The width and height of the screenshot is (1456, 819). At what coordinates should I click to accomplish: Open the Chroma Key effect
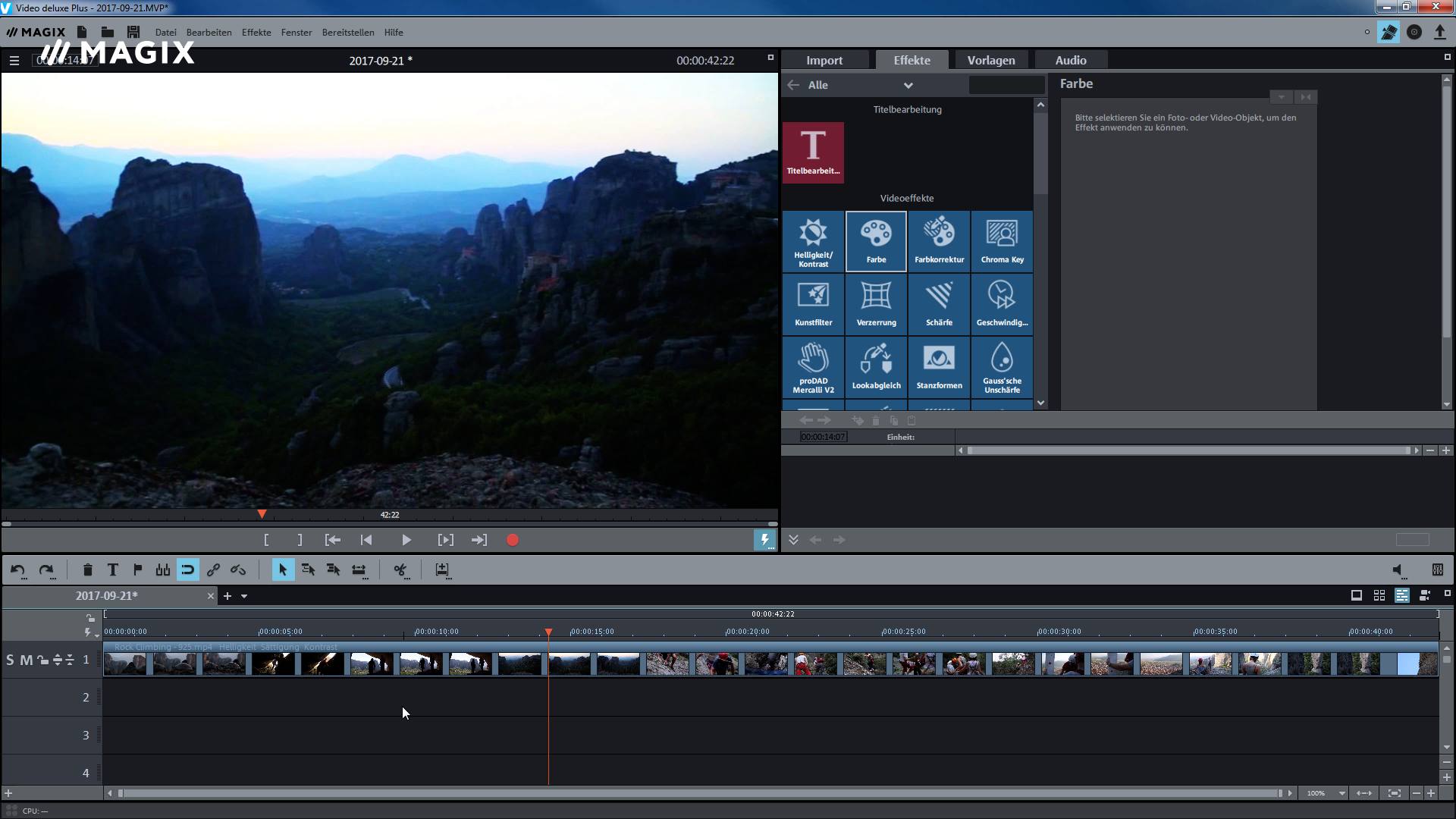click(1002, 241)
